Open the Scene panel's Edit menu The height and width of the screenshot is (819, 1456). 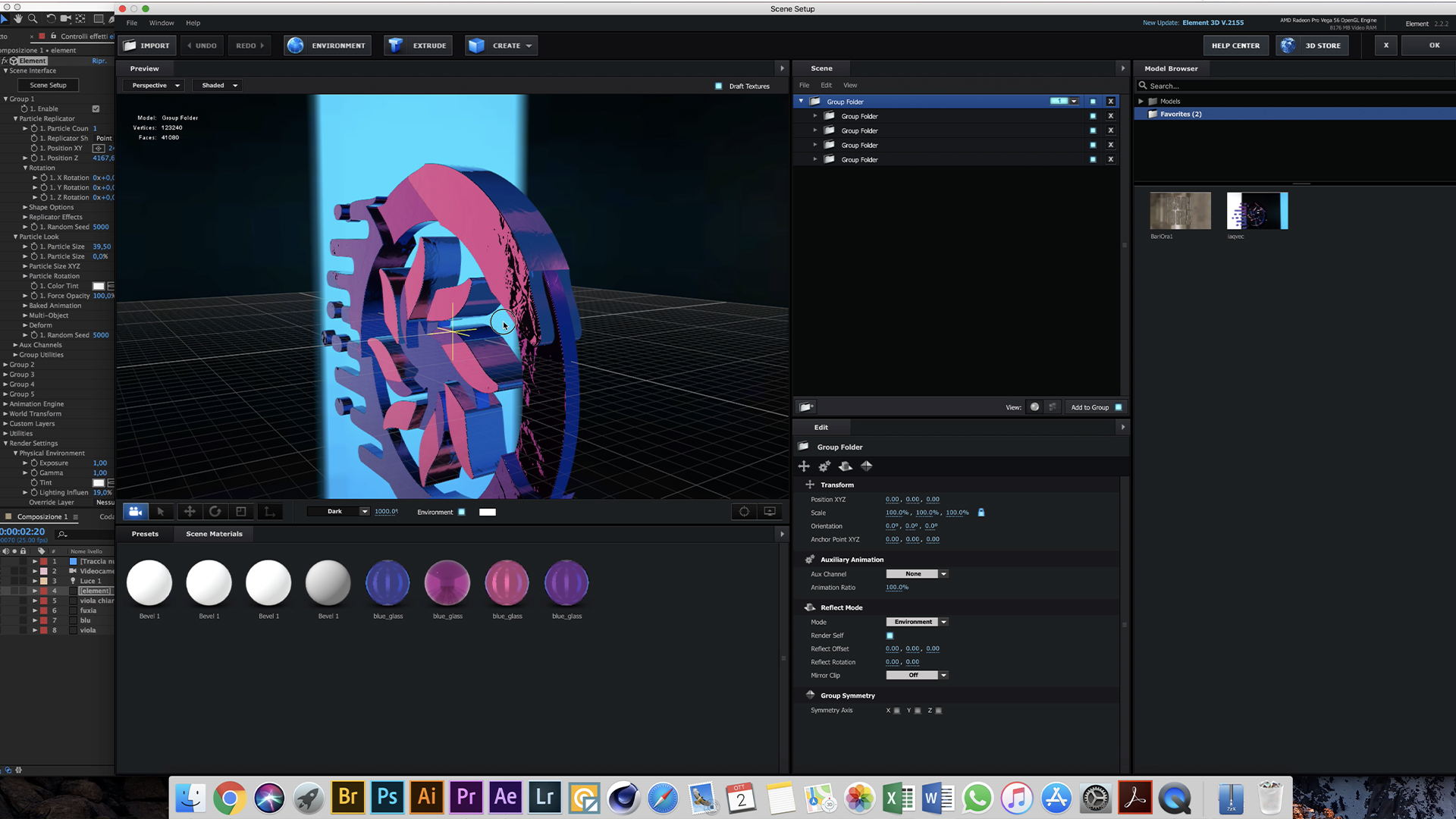826,86
